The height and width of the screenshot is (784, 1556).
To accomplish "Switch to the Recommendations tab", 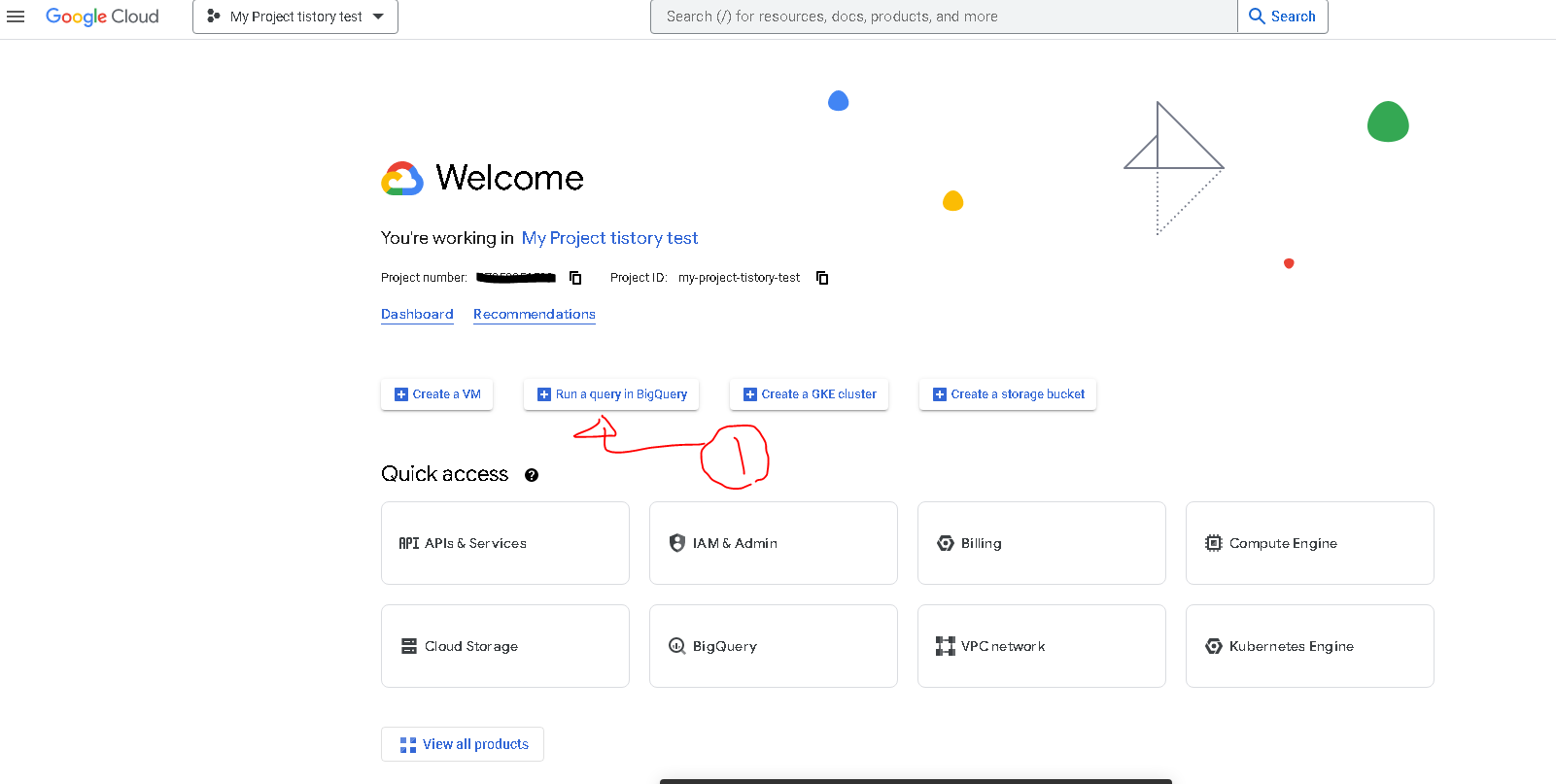I will point(535,314).
